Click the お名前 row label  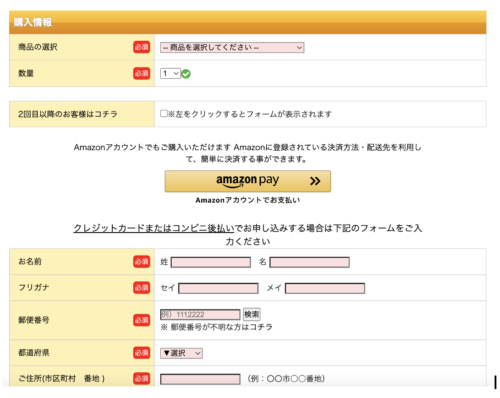coord(30,262)
